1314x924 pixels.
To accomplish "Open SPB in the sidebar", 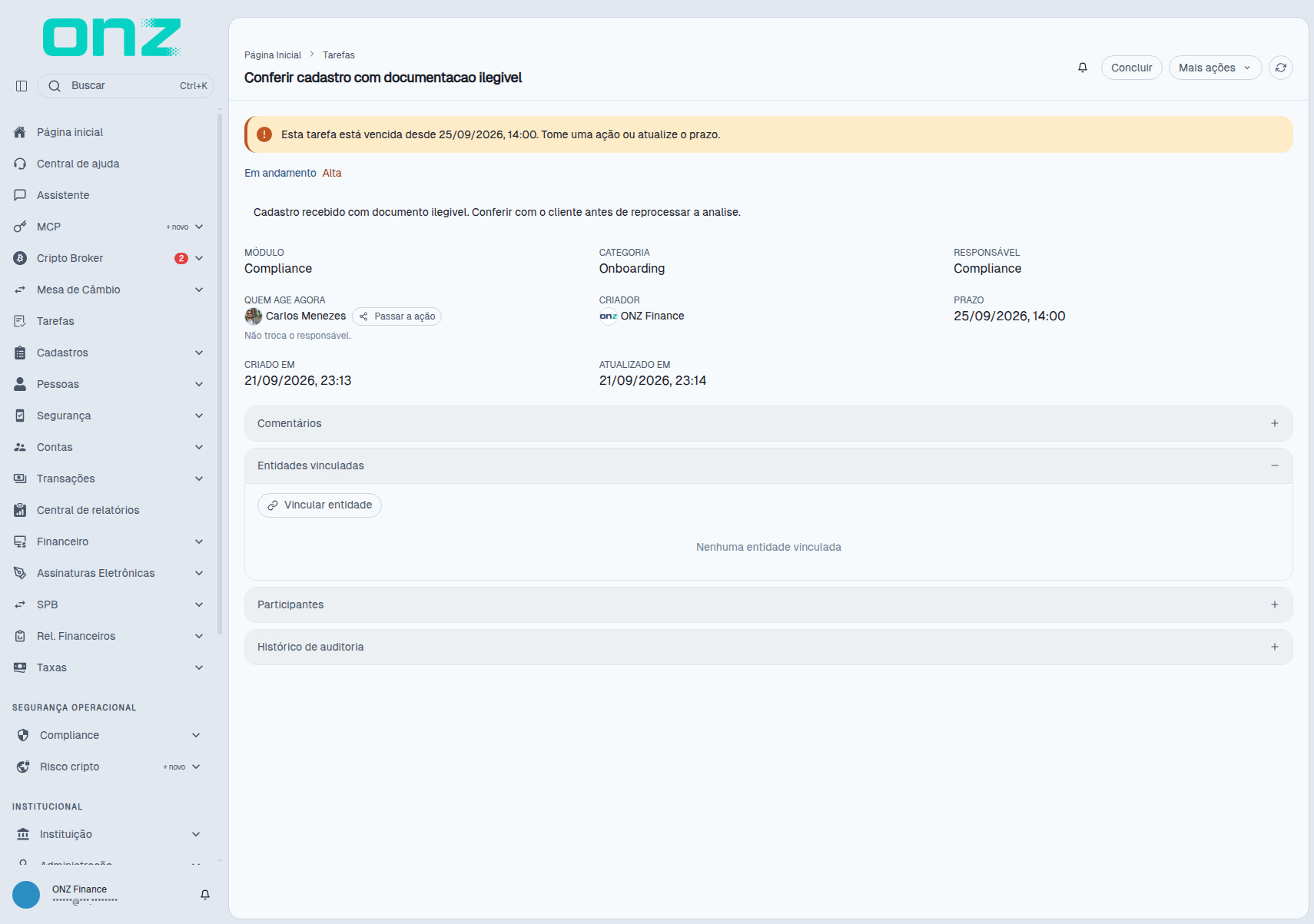I will (108, 604).
